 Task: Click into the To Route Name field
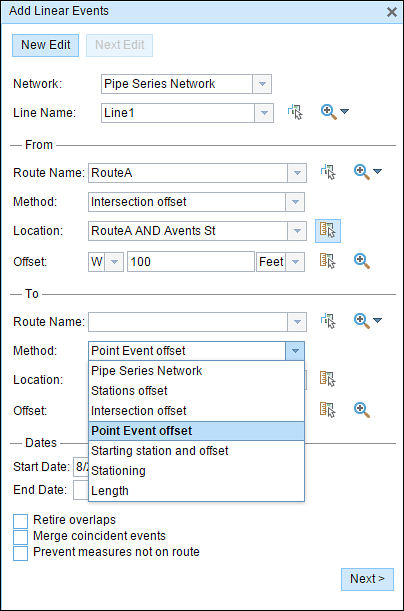[188, 322]
